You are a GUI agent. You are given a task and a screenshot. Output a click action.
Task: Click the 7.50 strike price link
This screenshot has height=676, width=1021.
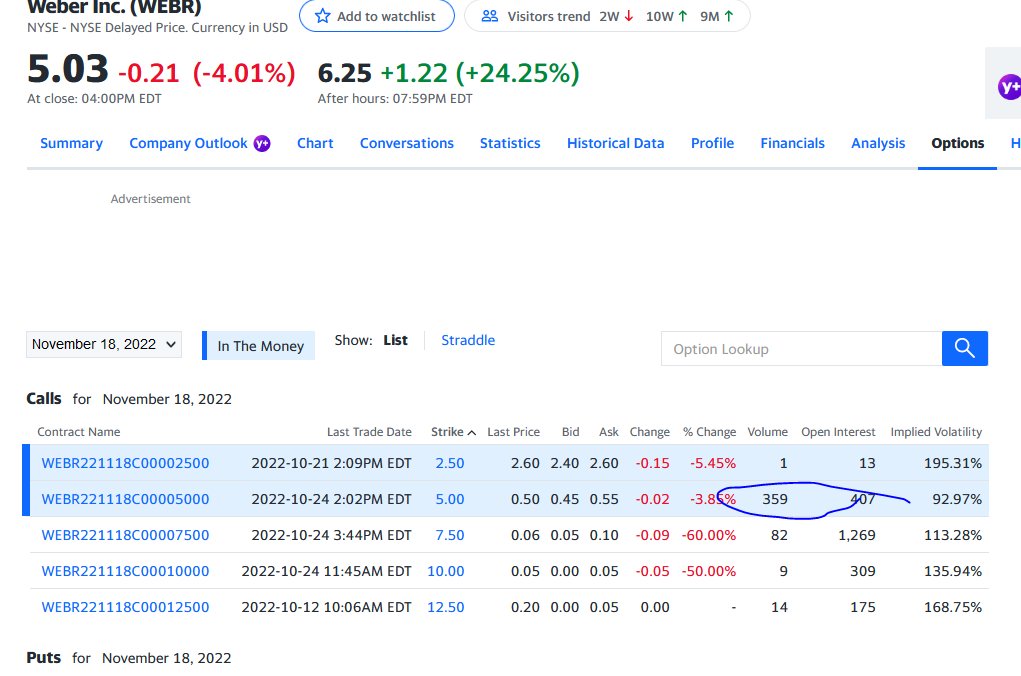(450, 535)
